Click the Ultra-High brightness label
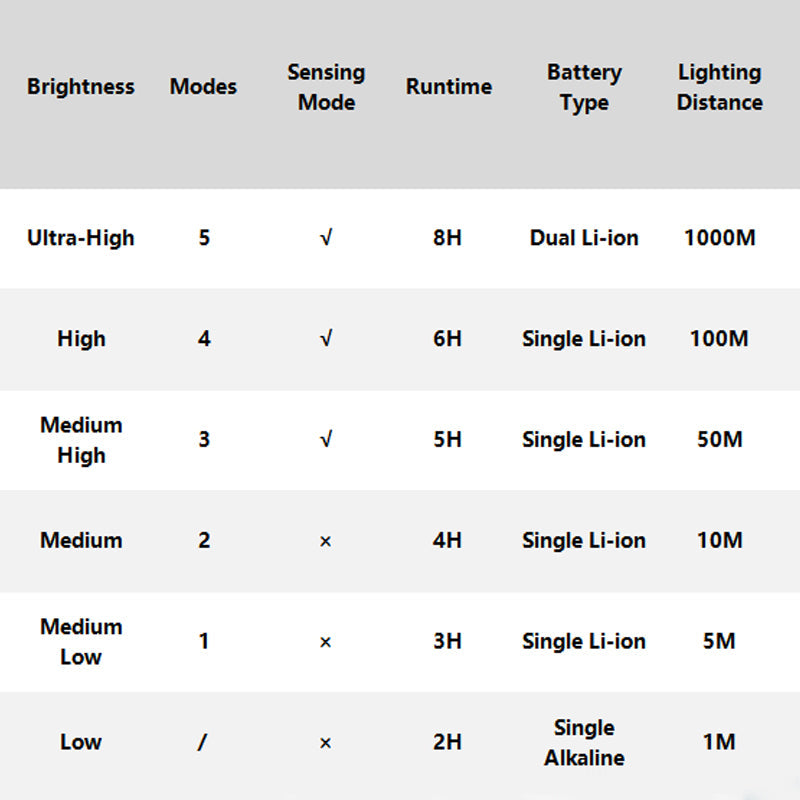800x800 pixels. [80, 238]
